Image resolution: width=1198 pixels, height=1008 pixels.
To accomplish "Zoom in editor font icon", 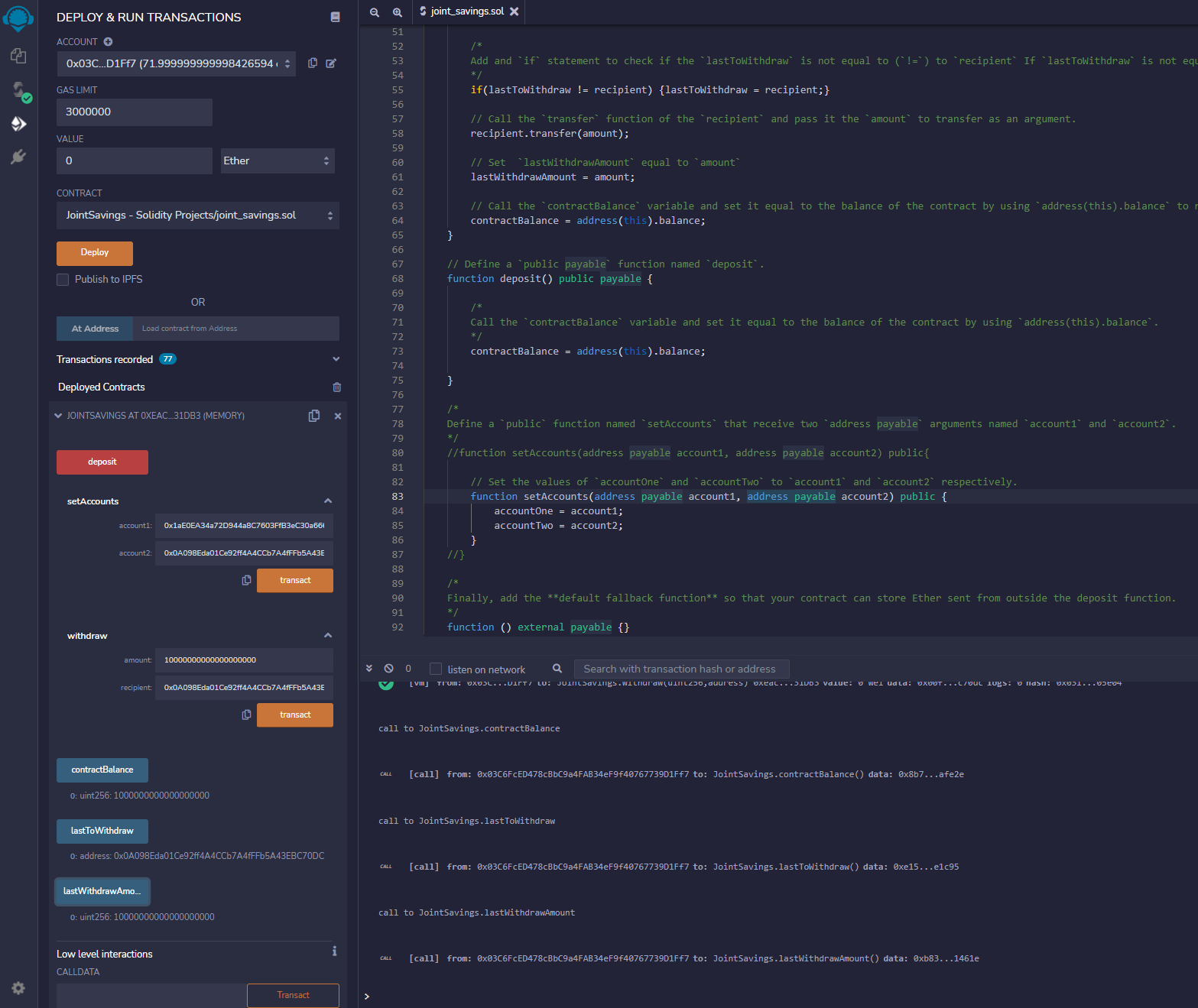I will [398, 12].
